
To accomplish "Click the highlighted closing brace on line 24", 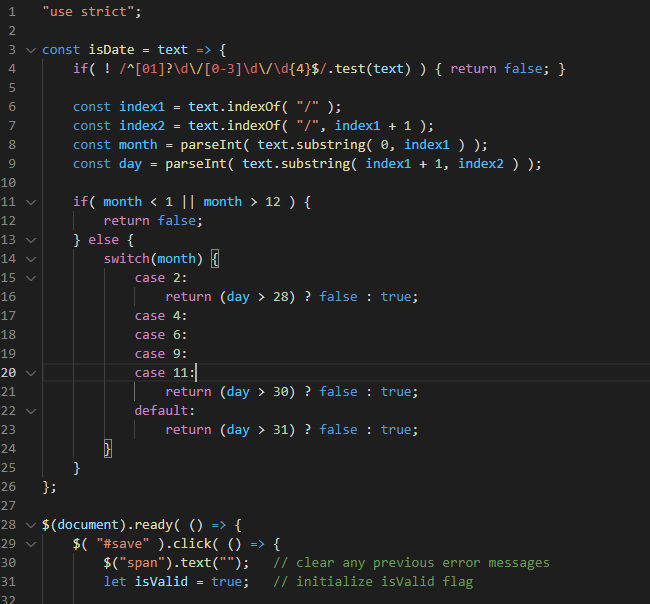I will (108, 449).
